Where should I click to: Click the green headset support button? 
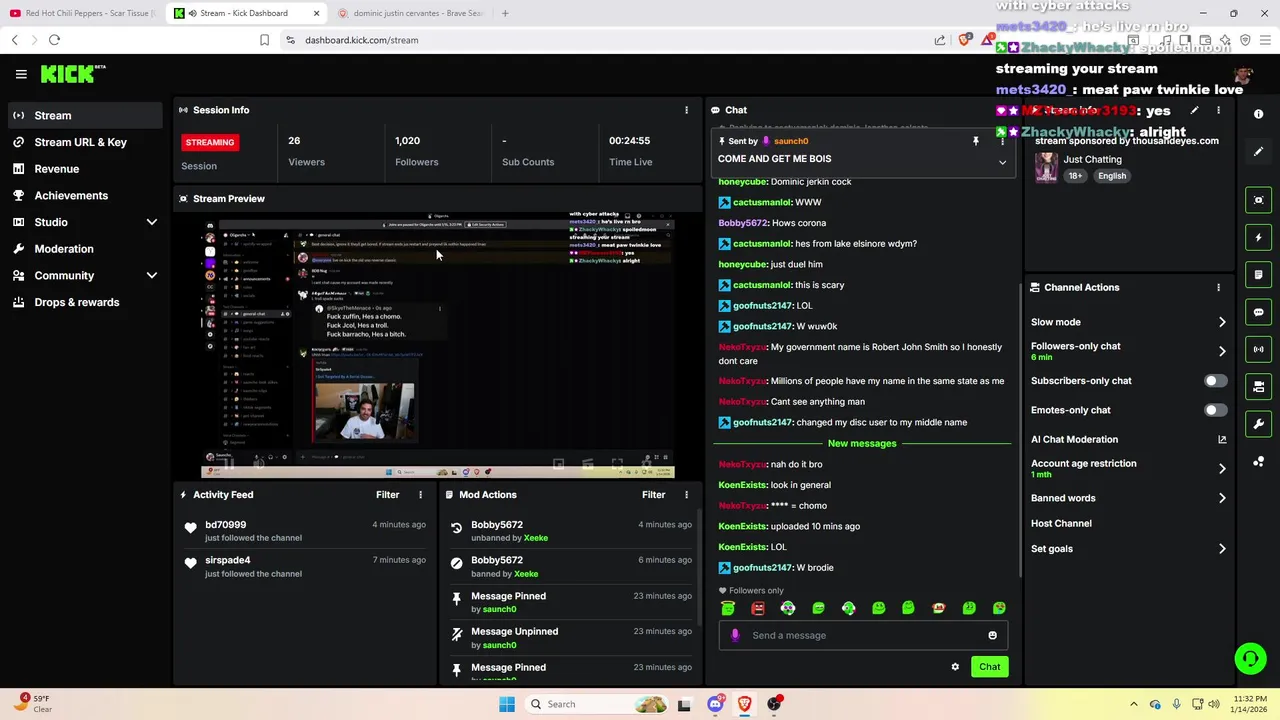click(1250, 658)
